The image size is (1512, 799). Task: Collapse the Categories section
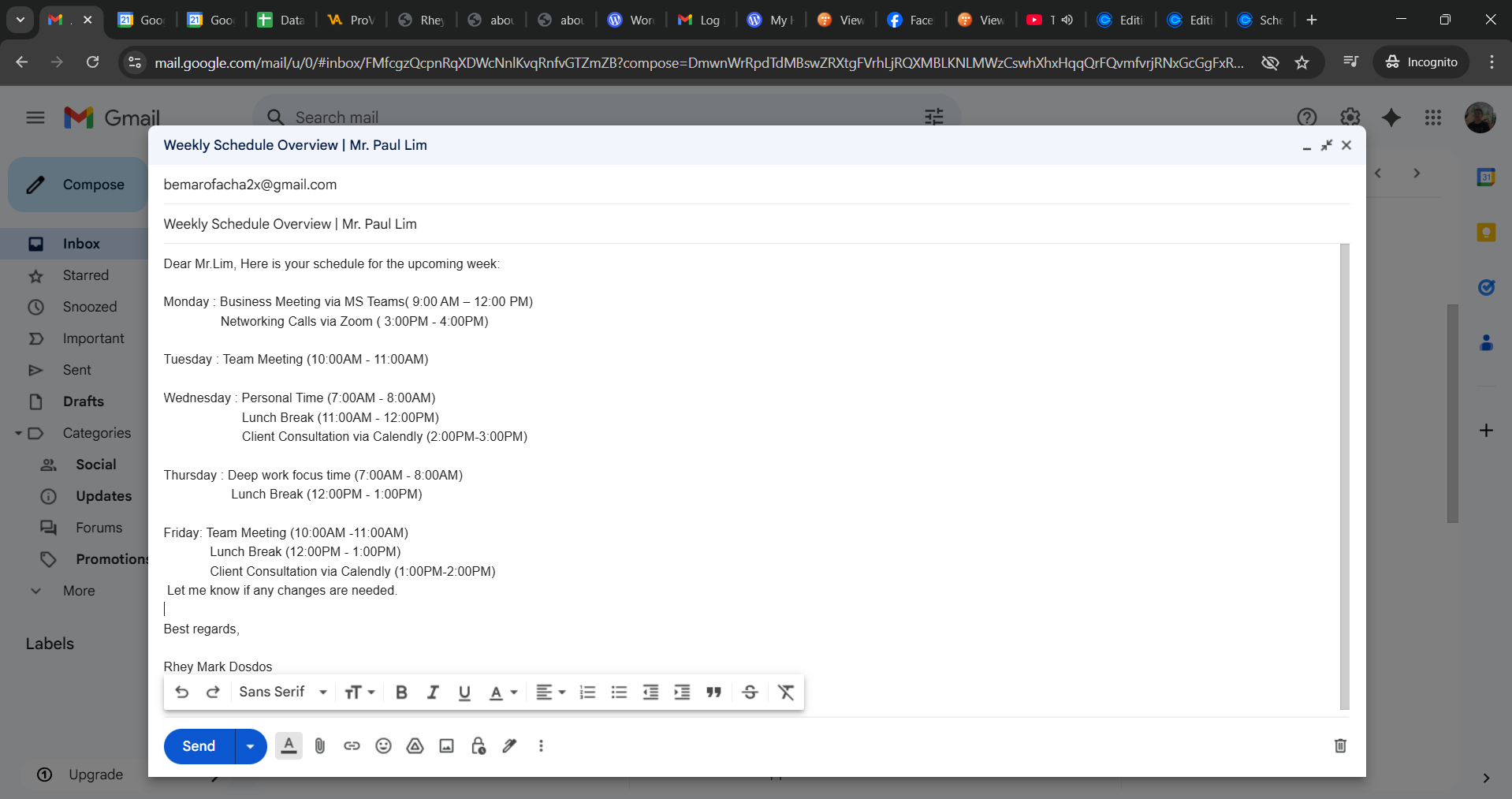[18, 433]
